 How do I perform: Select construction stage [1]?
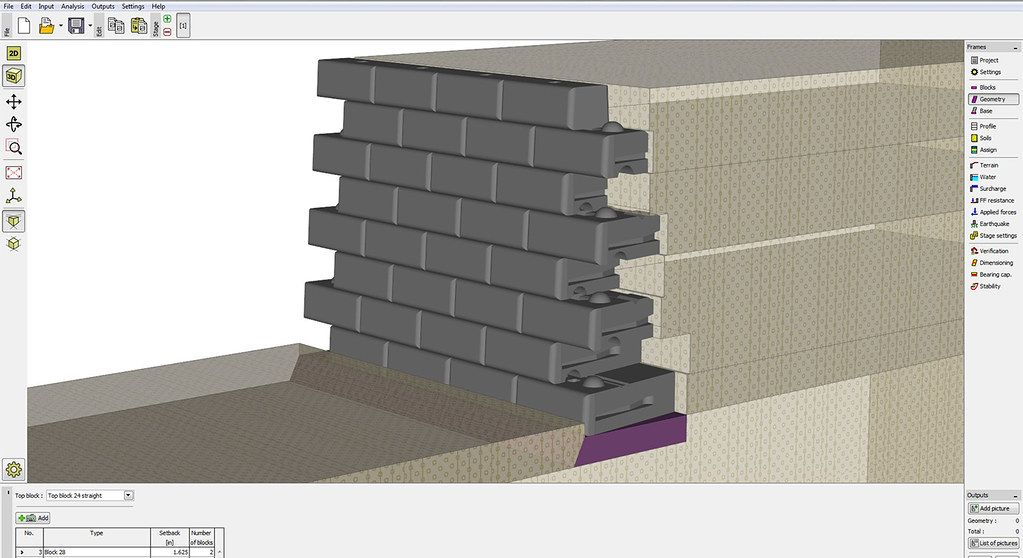pyautogui.click(x=183, y=26)
